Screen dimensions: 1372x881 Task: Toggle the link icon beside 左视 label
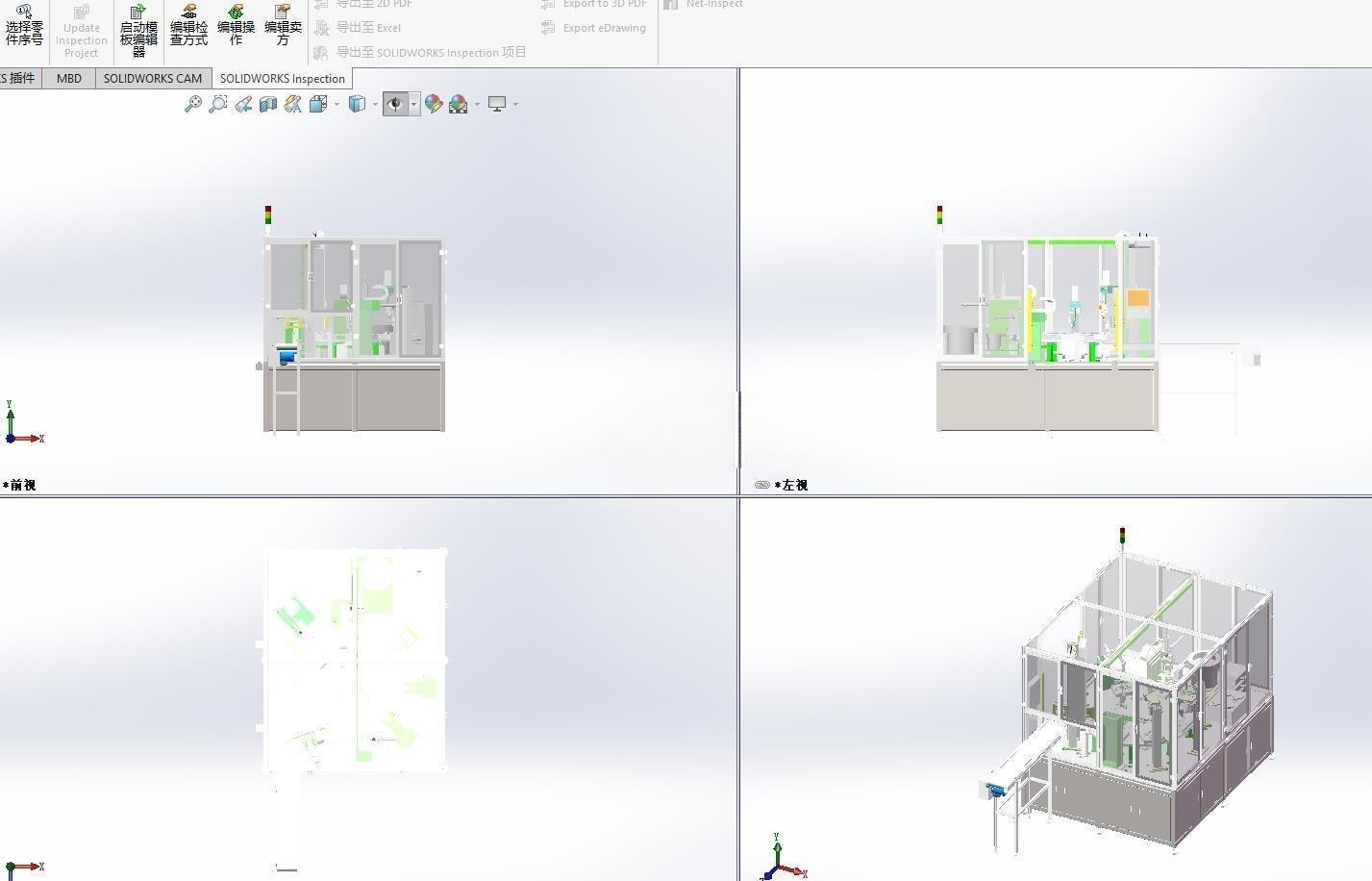762,485
